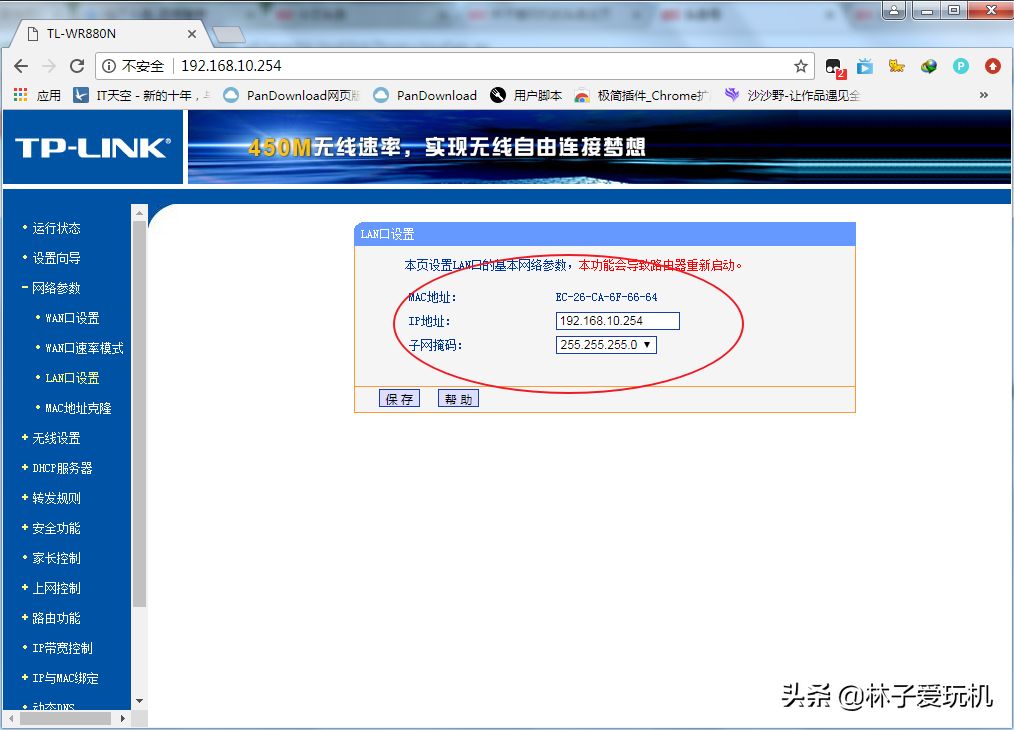The width and height of the screenshot is (1014, 730).
Task: Collapse the 网络参数 menu section
Action: (x=56, y=288)
